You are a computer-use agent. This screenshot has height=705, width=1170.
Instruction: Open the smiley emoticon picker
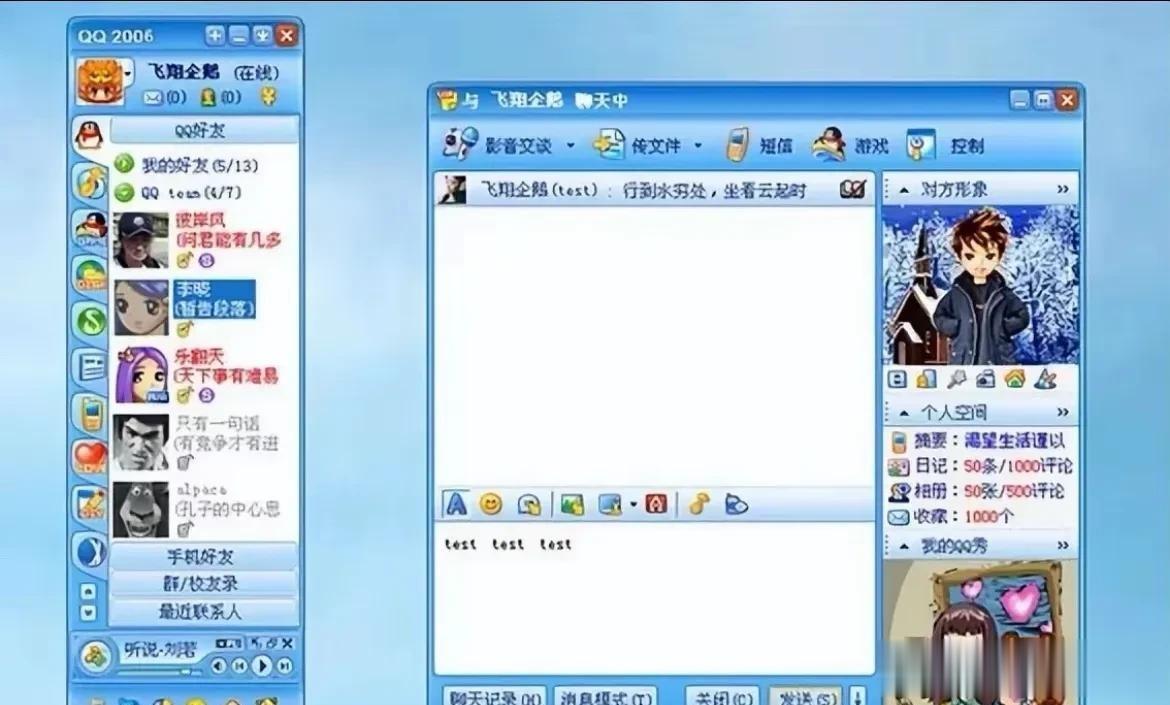pos(490,505)
